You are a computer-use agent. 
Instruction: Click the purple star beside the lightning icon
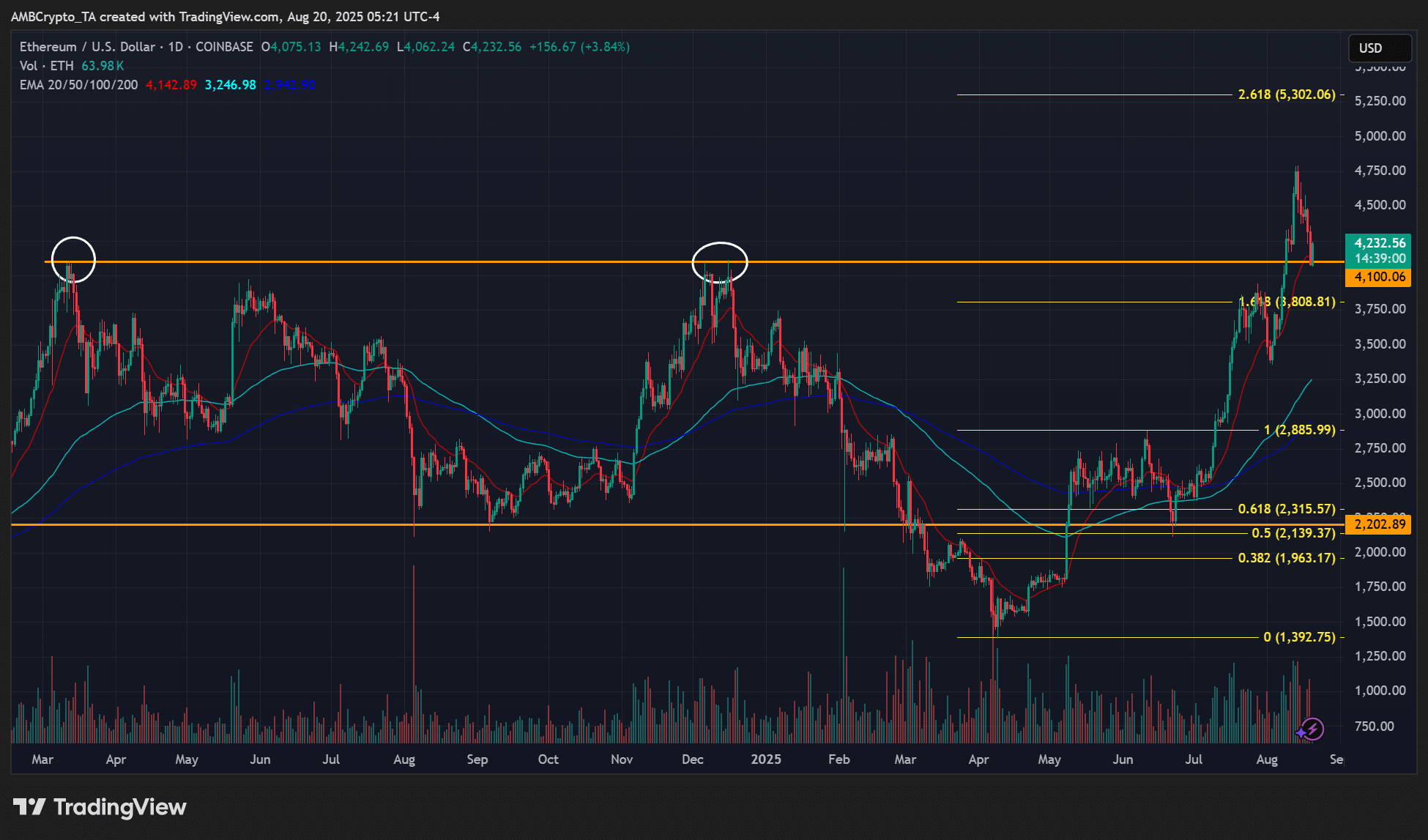tap(1301, 732)
